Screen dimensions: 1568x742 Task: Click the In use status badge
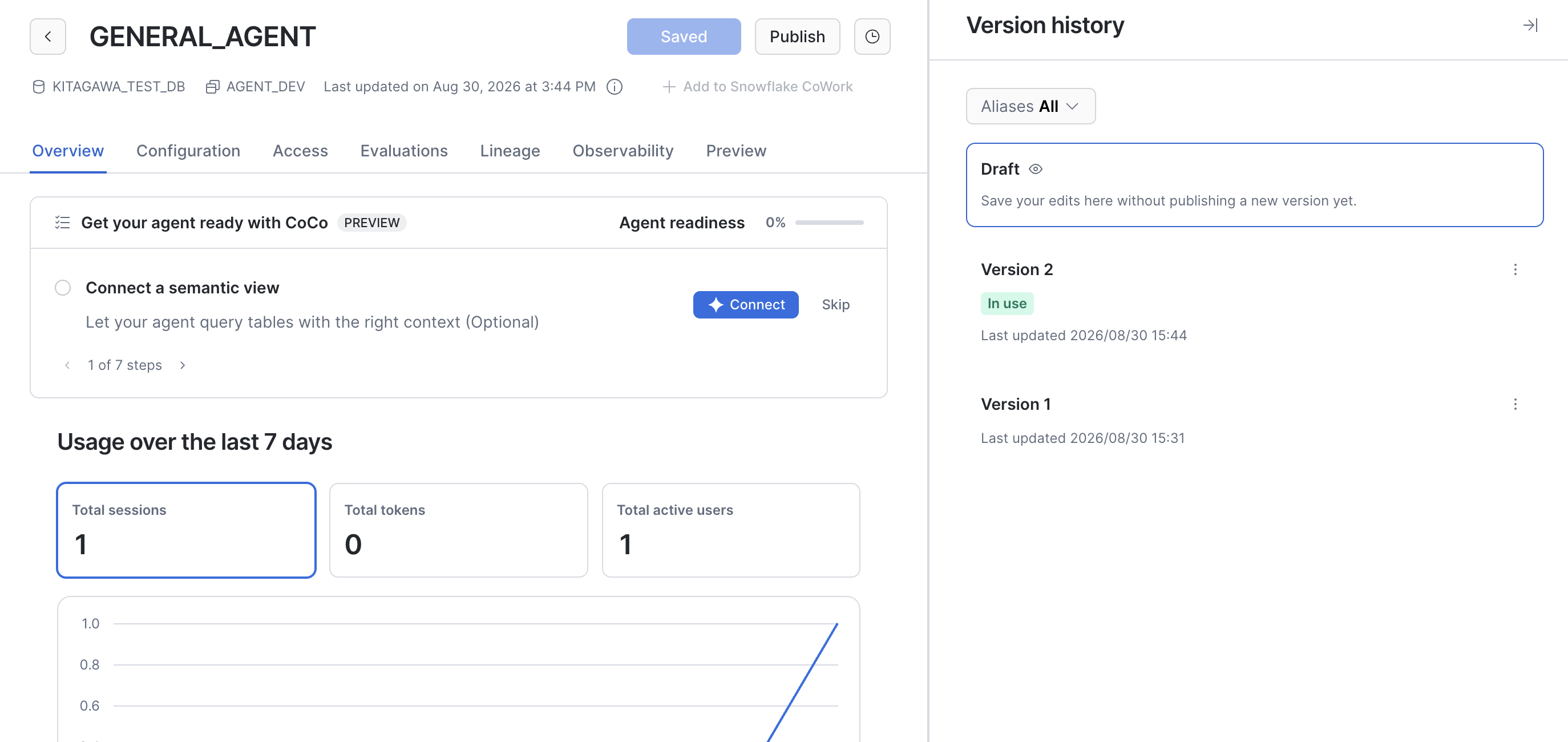click(1007, 304)
